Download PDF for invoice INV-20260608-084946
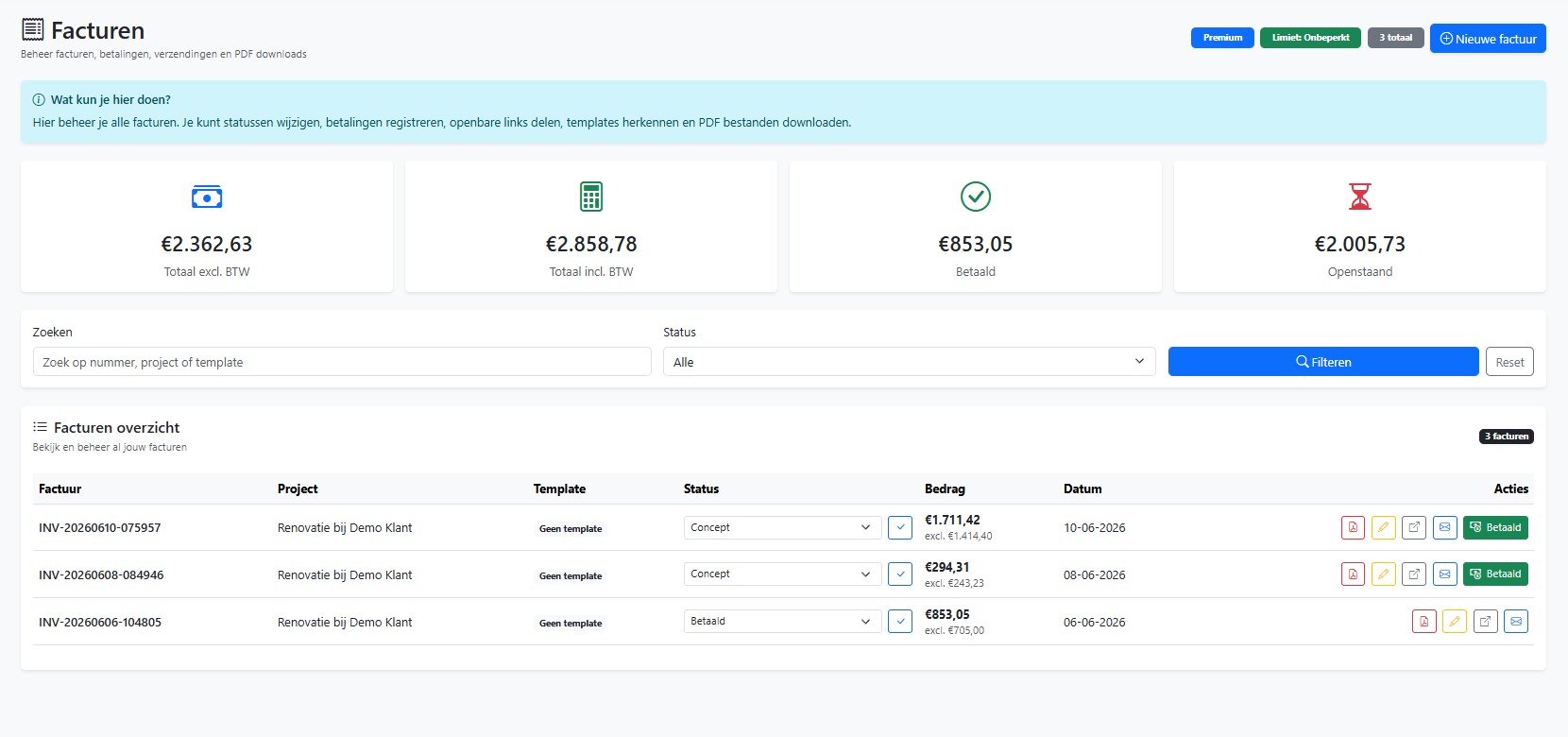 [1353, 574]
